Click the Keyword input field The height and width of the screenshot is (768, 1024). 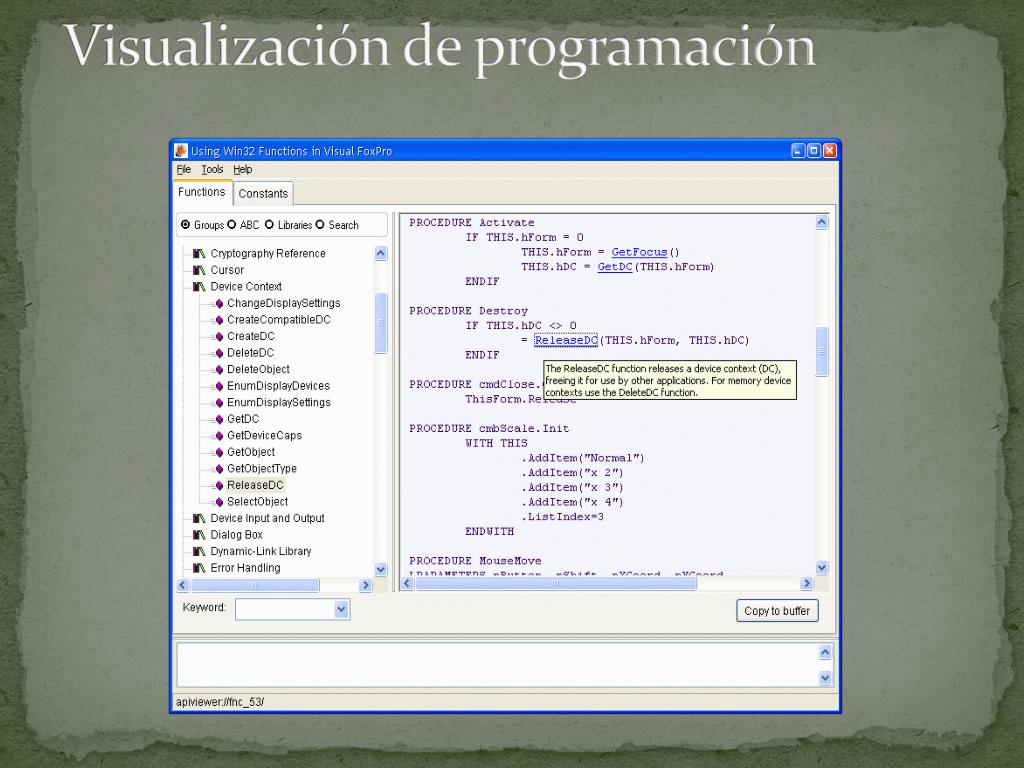[x=285, y=609]
